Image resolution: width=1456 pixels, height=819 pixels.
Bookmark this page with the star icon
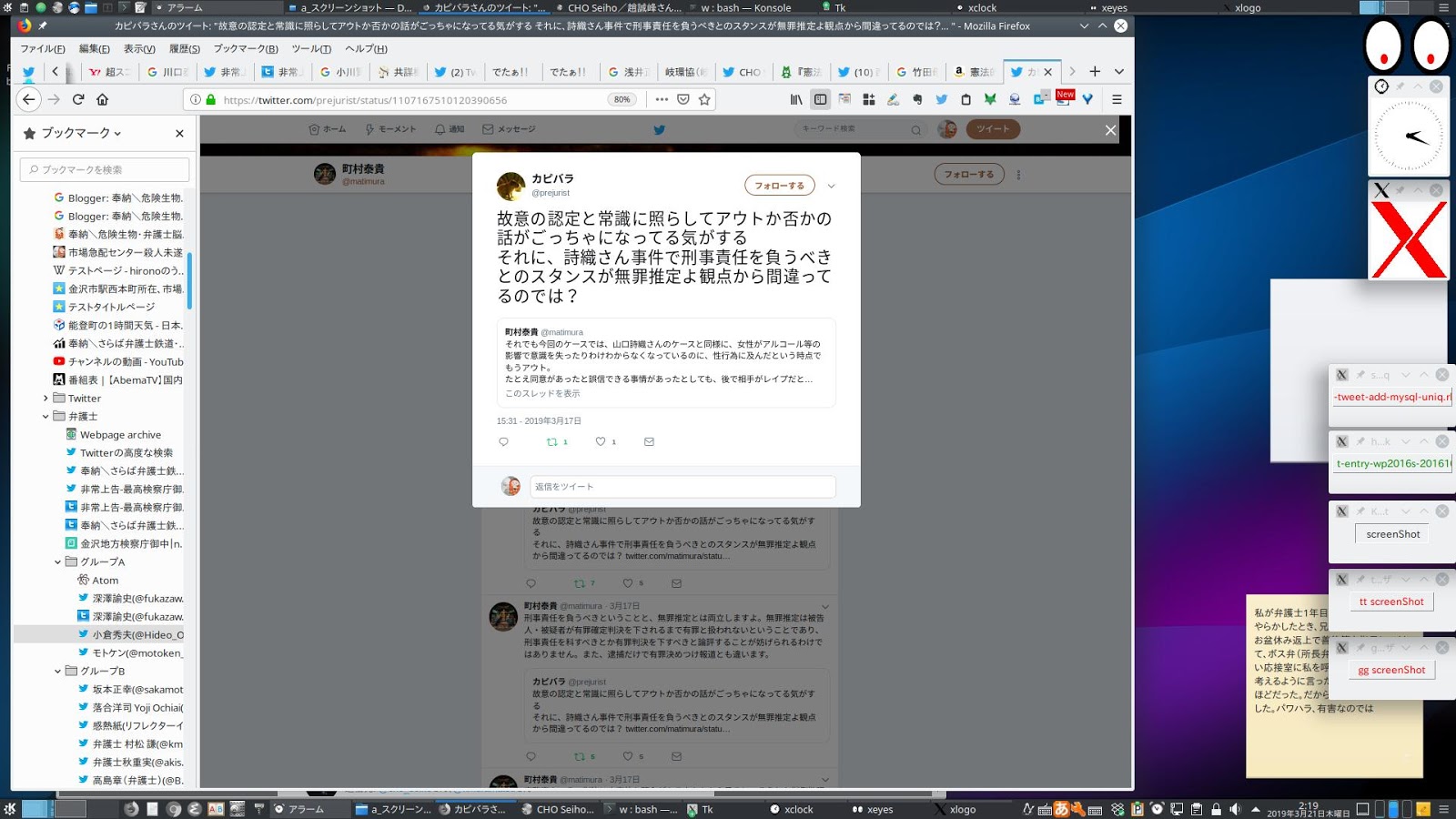[x=704, y=99]
